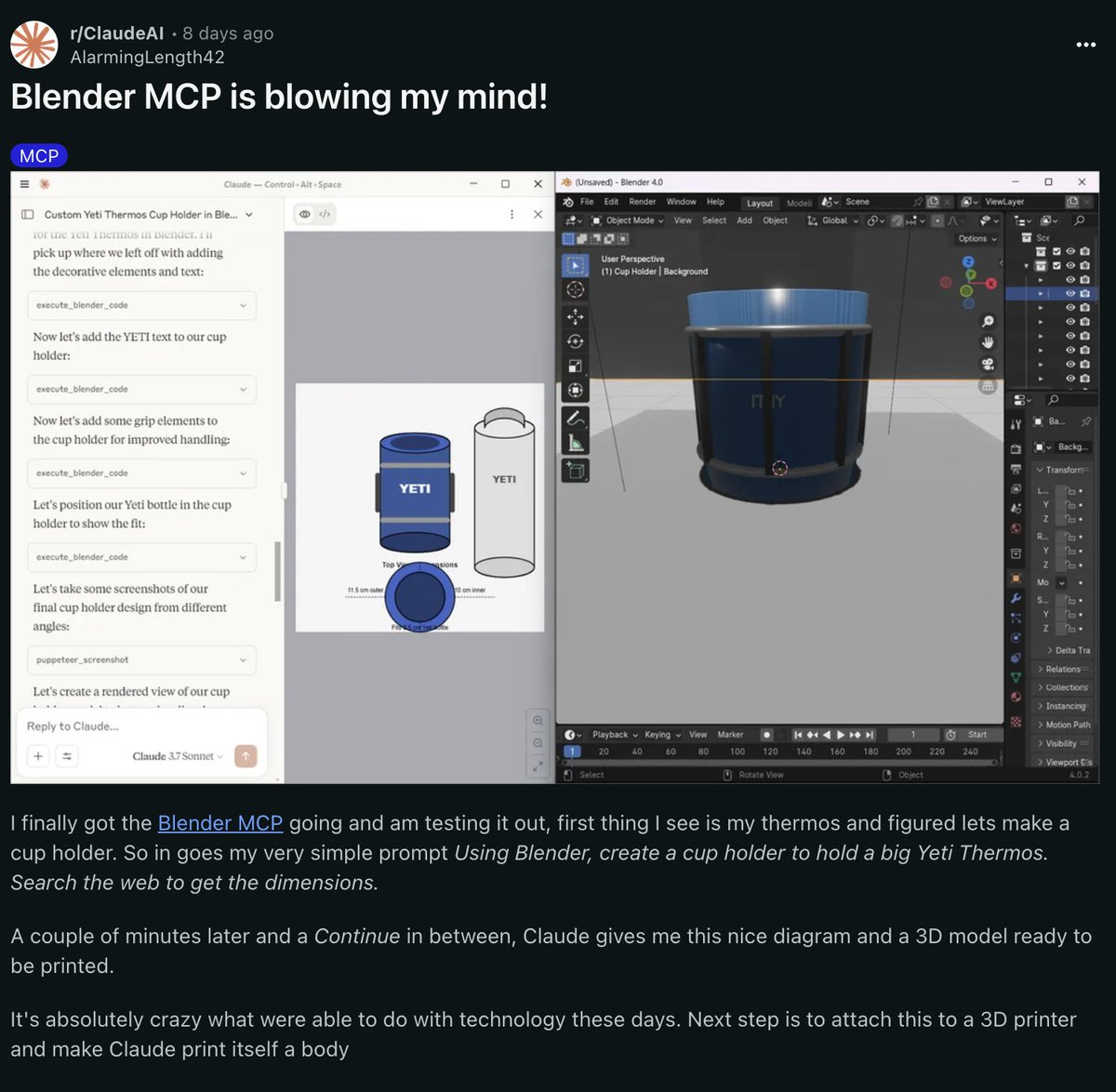Image resolution: width=1116 pixels, height=1092 pixels.
Task: Select the Blender Rotate tool
Action: coord(576,341)
